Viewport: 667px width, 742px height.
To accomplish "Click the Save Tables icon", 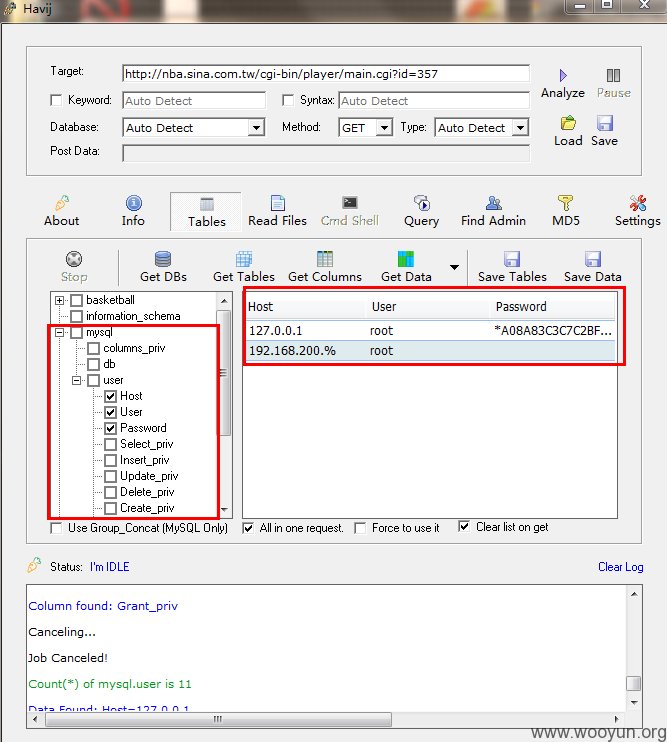I will tap(512, 259).
